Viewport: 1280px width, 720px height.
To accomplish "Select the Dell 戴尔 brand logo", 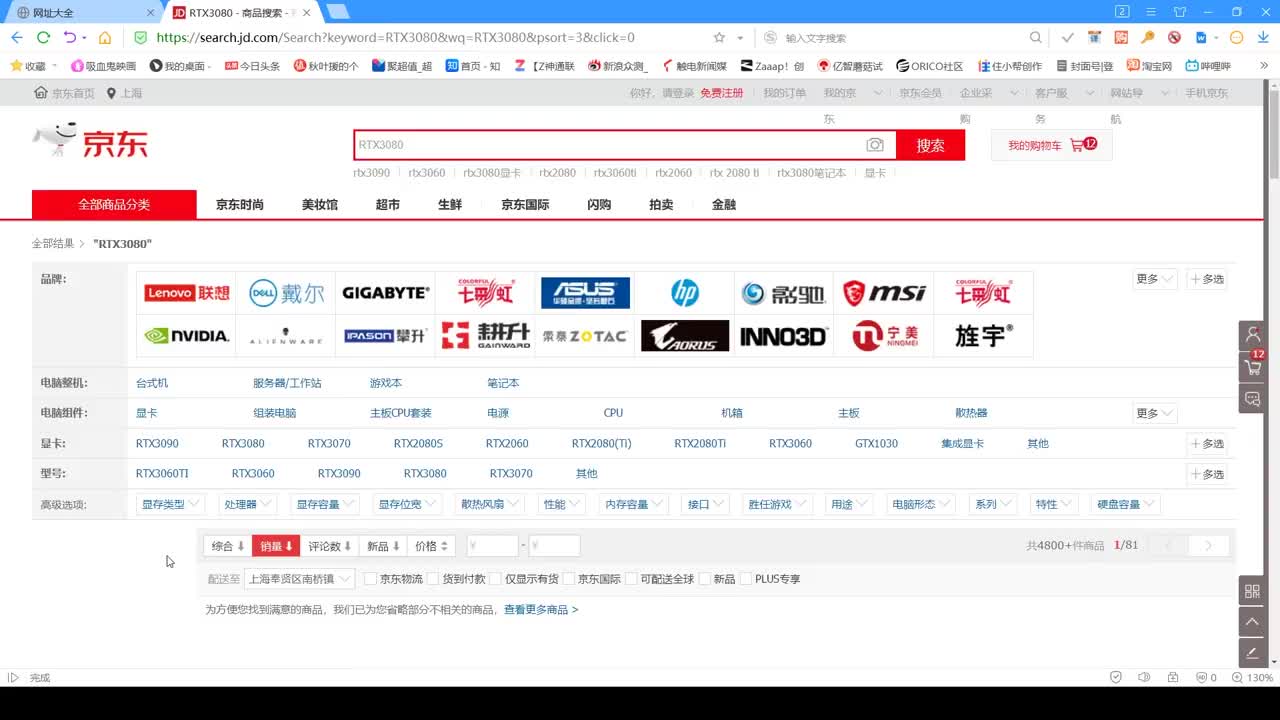I will (286, 293).
